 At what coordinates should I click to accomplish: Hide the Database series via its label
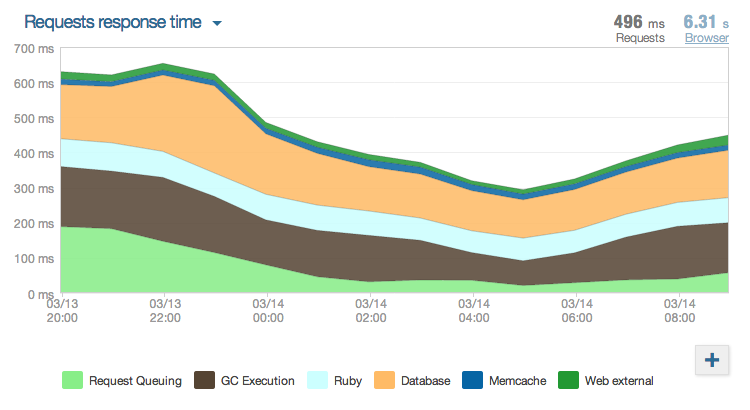426,381
